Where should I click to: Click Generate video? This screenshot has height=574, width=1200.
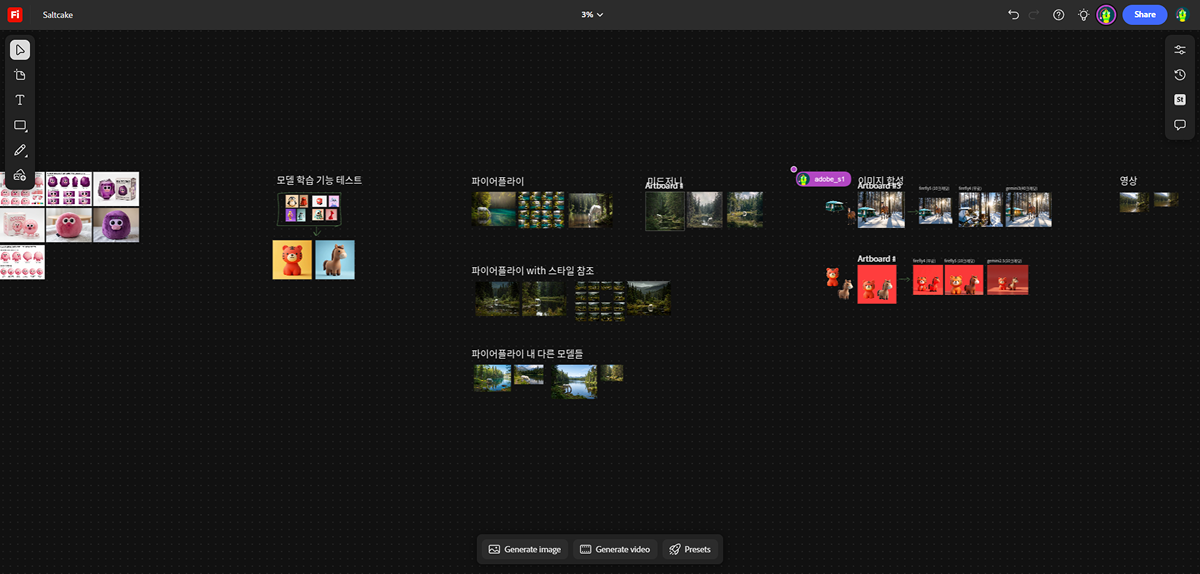click(614, 549)
